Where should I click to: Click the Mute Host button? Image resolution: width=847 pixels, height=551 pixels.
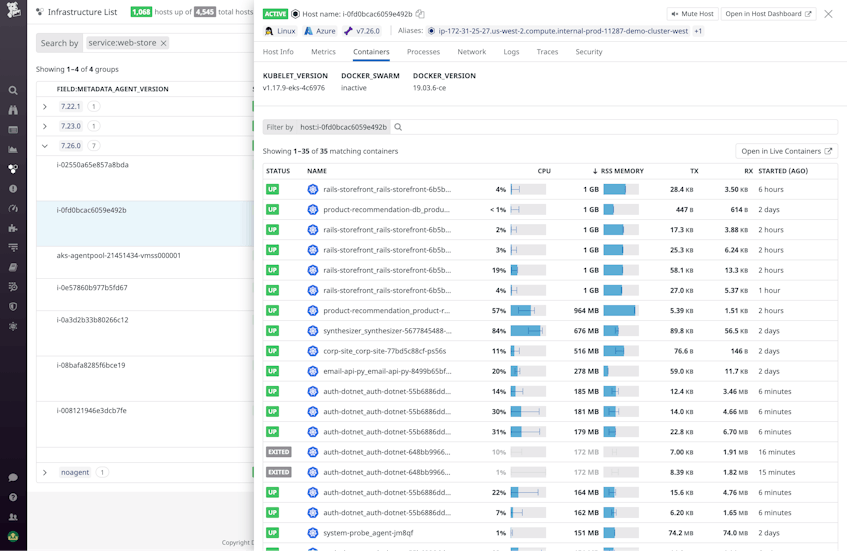coord(692,14)
